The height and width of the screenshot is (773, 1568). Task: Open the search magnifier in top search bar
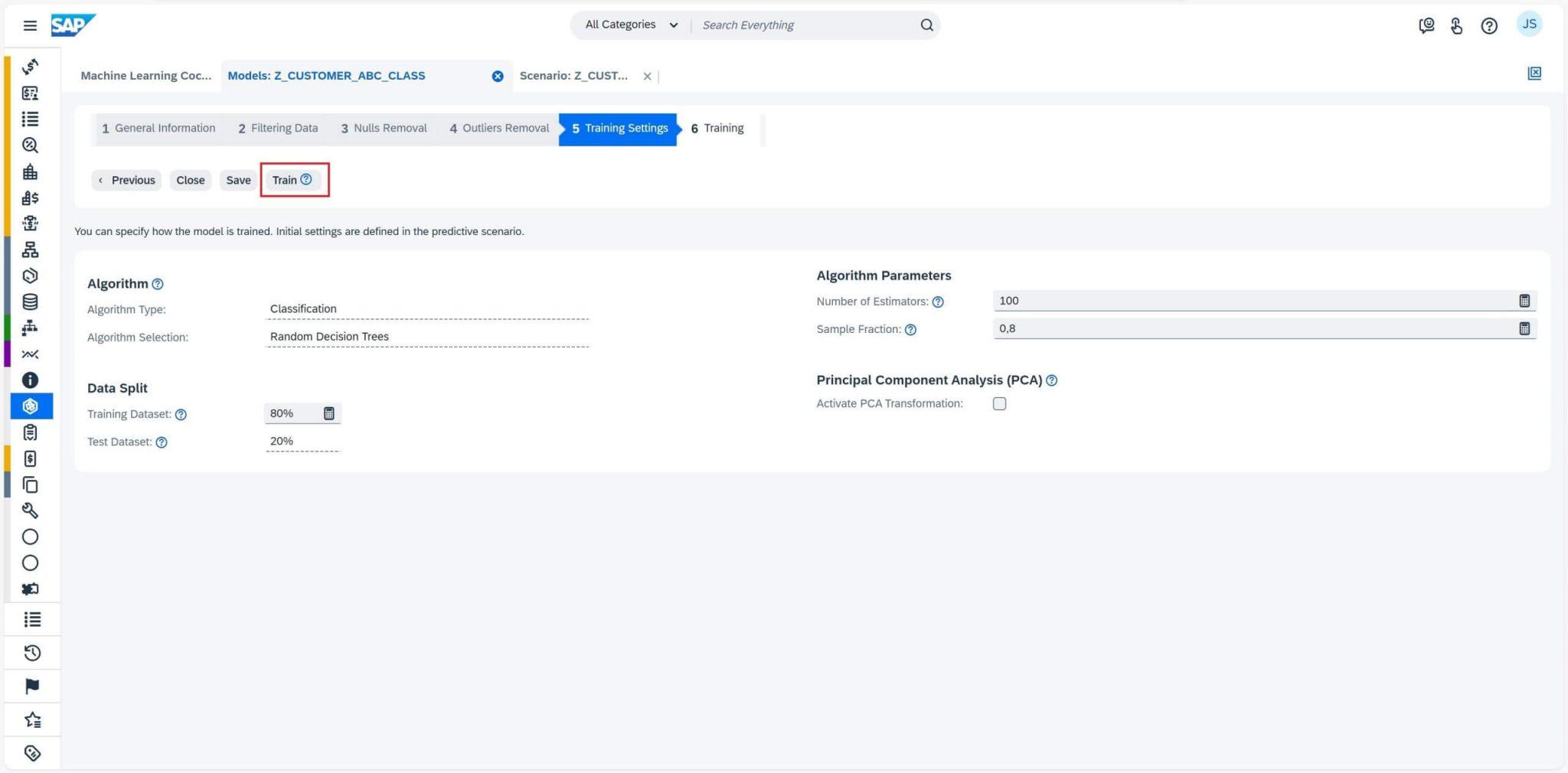click(x=926, y=24)
